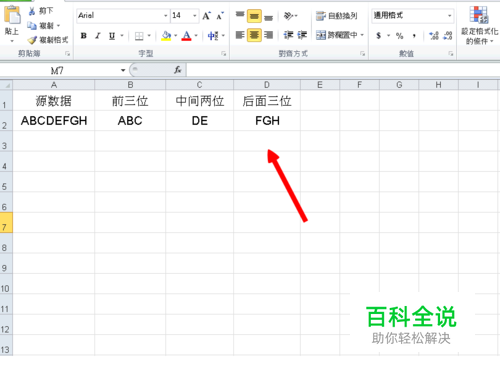The width and height of the screenshot is (500, 377).
Task: Open the number group dialog launcher
Action: point(451,53)
